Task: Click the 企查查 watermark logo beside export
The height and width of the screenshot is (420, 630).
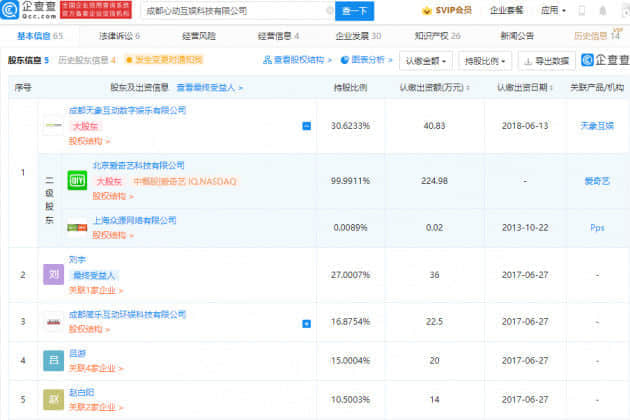Action: 605,60
